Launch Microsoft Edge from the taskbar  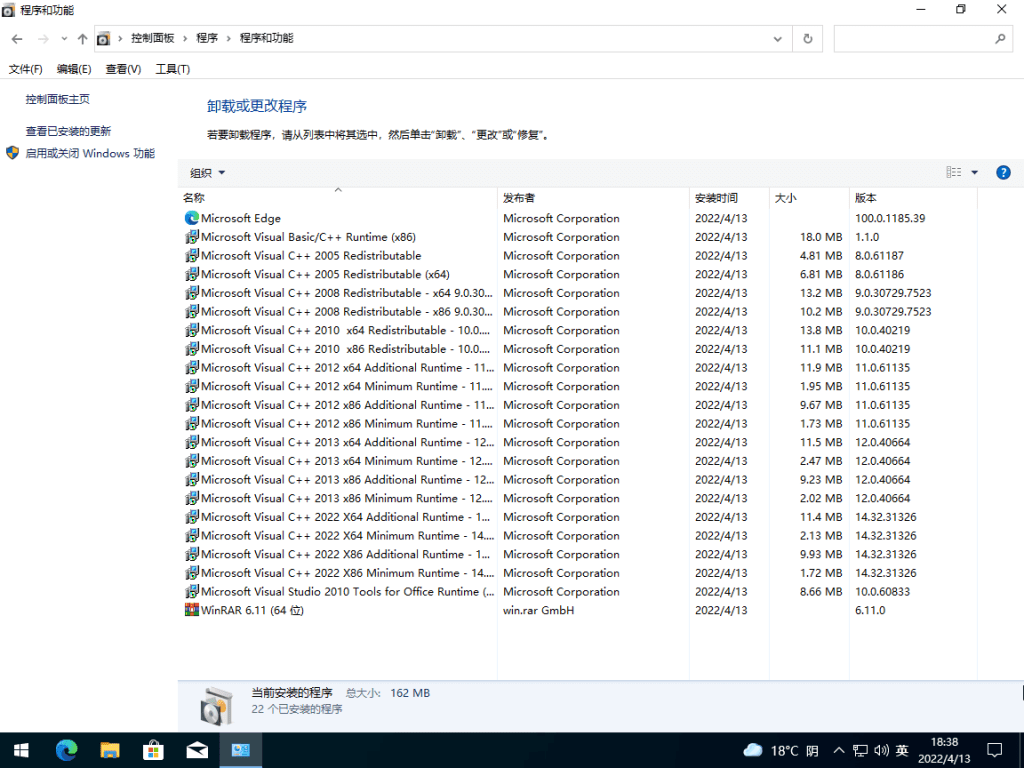[66, 750]
